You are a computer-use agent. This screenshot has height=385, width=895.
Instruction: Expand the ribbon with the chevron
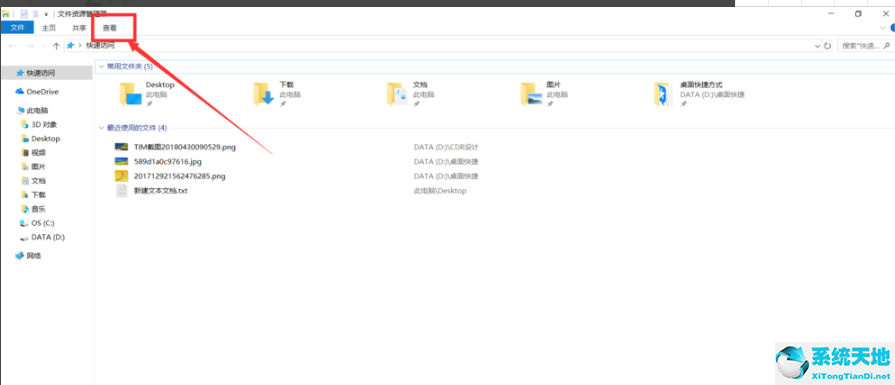[883, 27]
